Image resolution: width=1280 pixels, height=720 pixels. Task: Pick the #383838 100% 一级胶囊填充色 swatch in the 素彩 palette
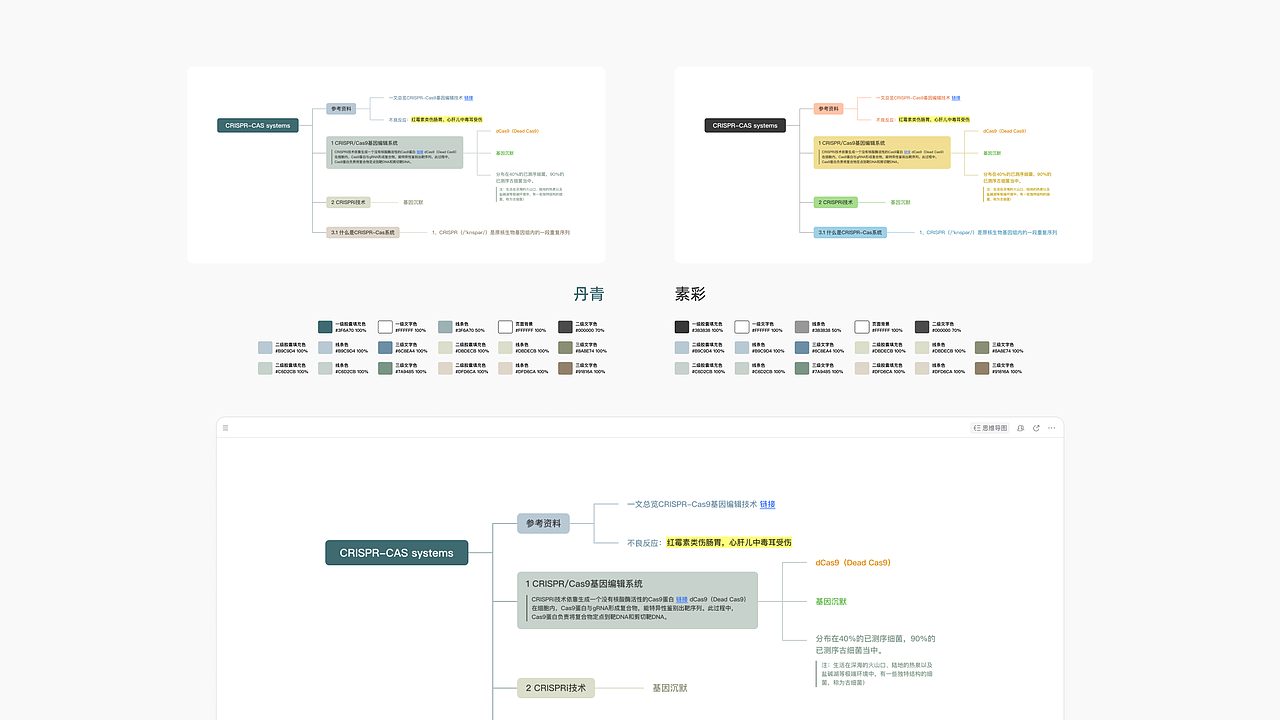tap(682, 327)
